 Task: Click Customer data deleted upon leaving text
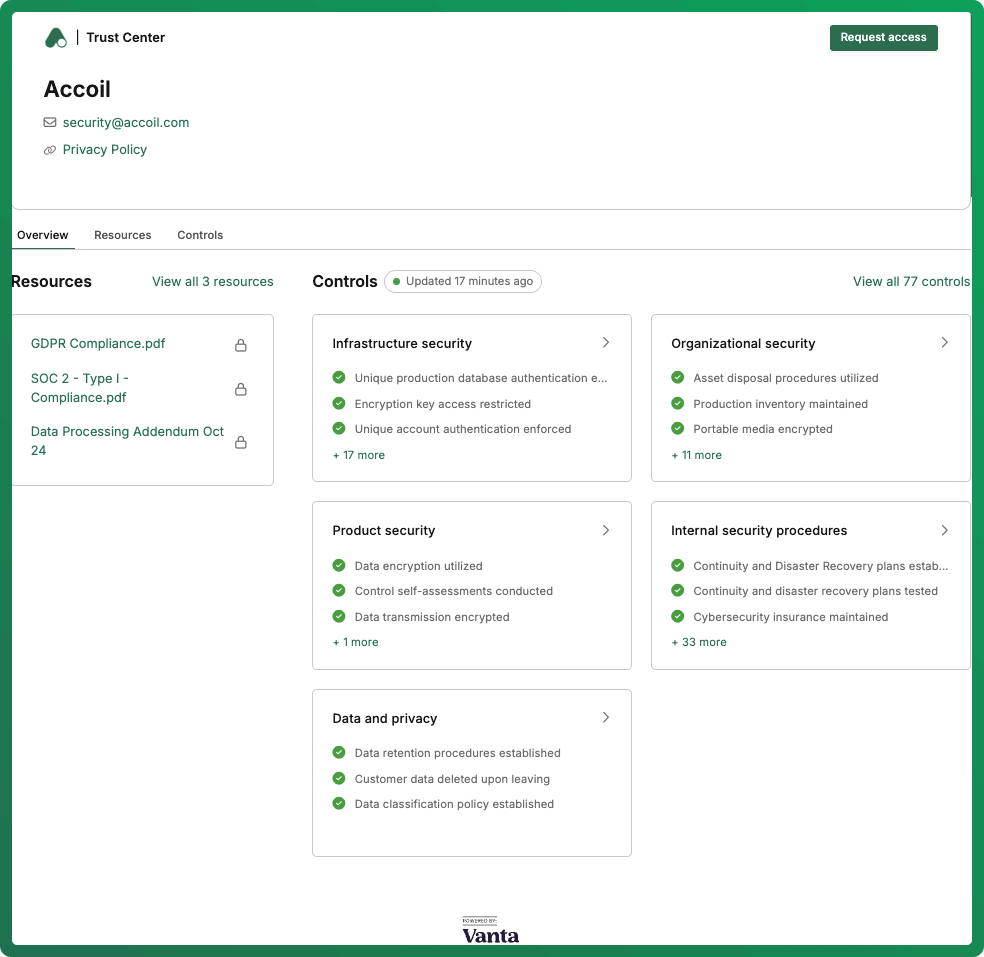pos(452,779)
